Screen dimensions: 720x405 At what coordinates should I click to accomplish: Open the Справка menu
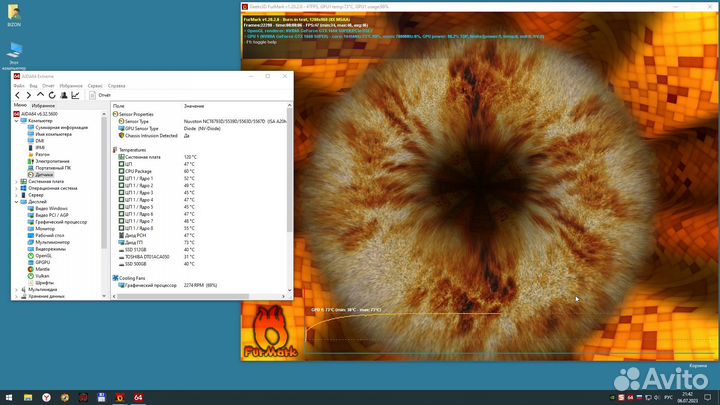coord(117,86)
